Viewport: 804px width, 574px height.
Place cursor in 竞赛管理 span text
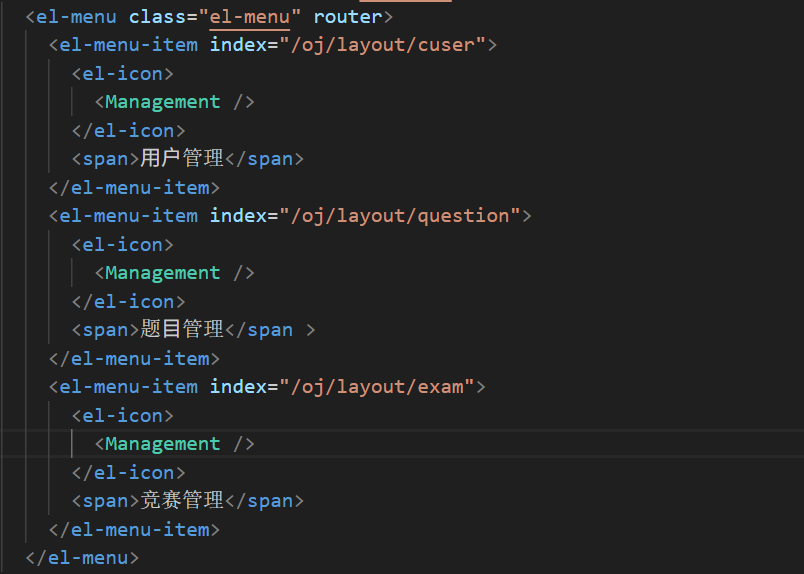[x=182, y=500]
